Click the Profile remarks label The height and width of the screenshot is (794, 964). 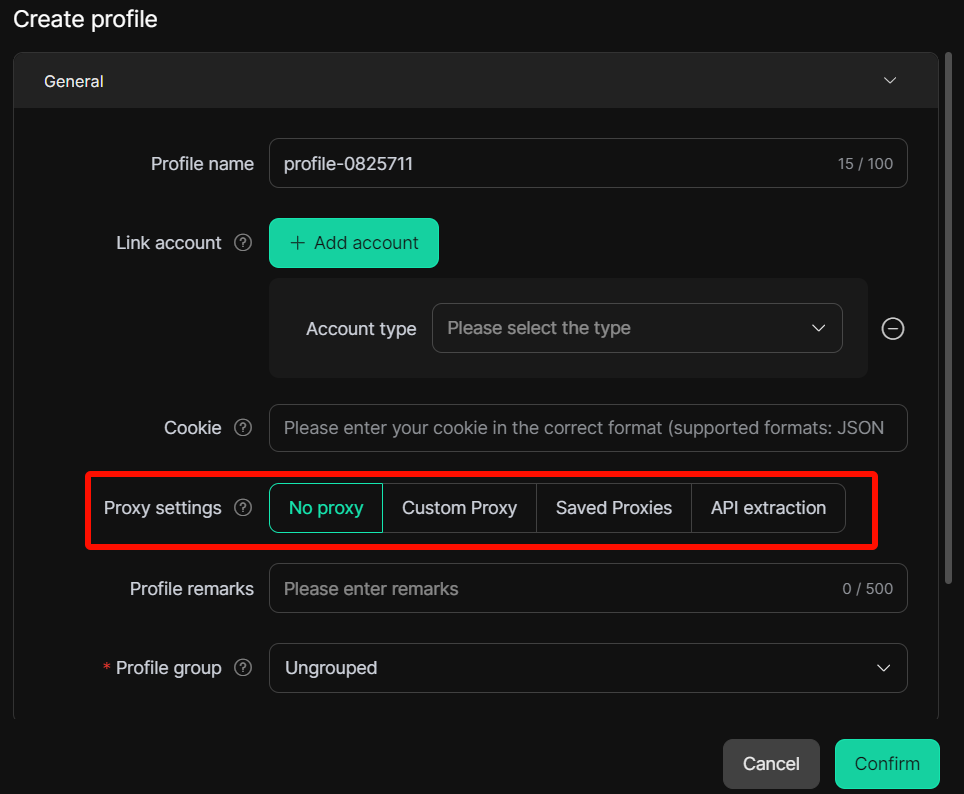(x=192, y=589)
